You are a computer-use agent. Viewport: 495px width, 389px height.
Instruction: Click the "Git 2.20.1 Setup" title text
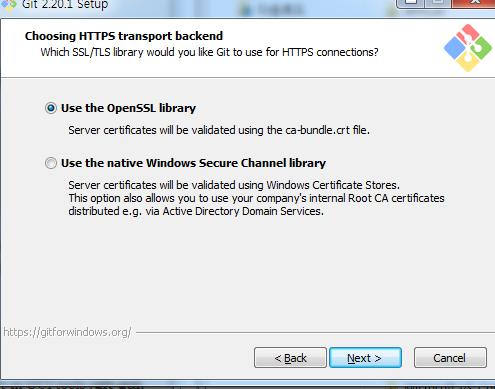click(x=65, y=5)
